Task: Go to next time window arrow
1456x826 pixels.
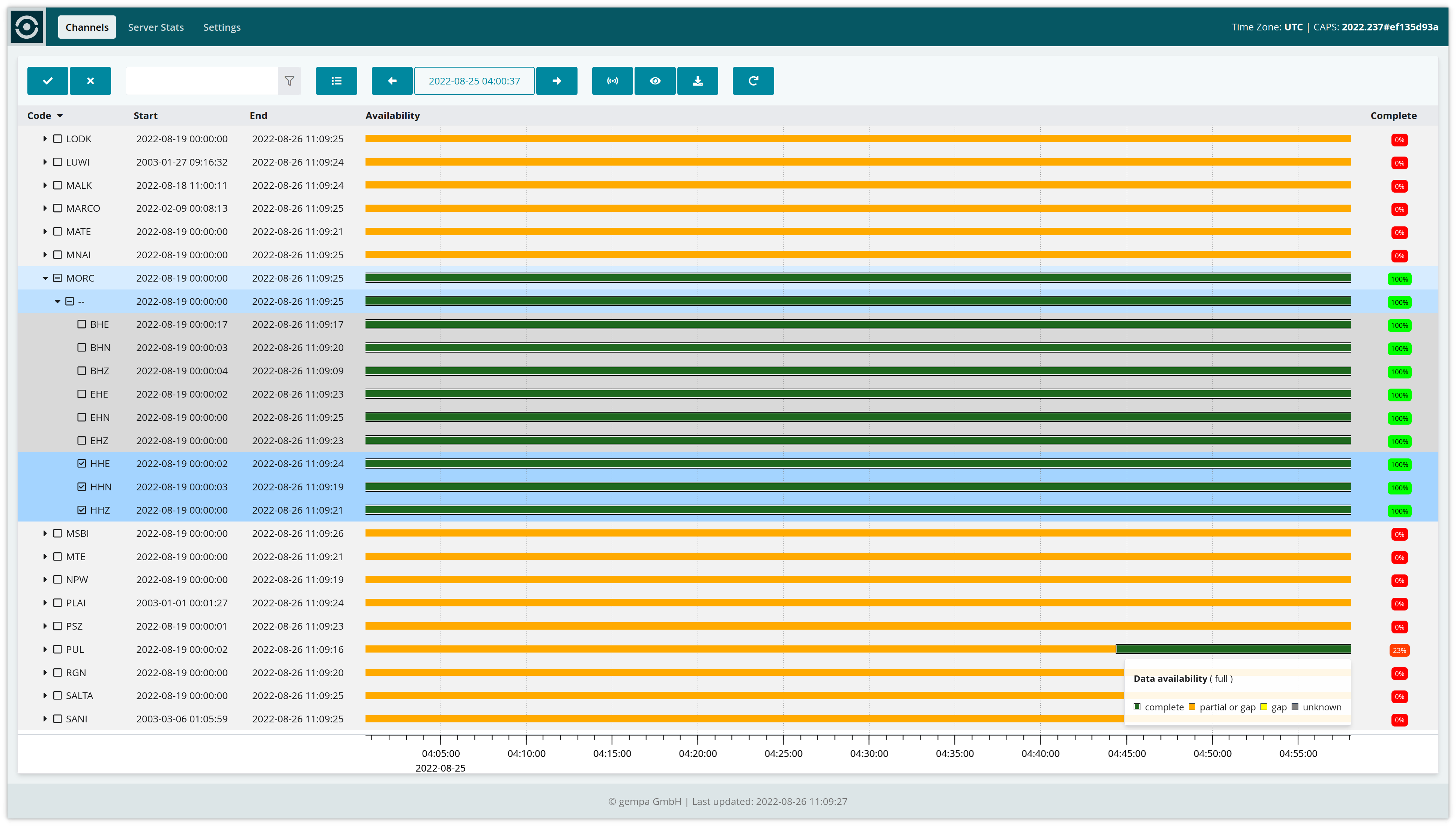Action: [556, 81]
